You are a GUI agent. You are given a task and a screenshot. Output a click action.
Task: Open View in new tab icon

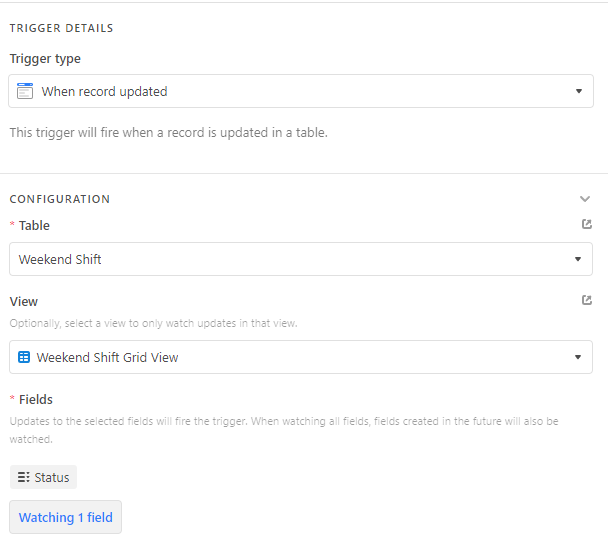tap(587, 300)
